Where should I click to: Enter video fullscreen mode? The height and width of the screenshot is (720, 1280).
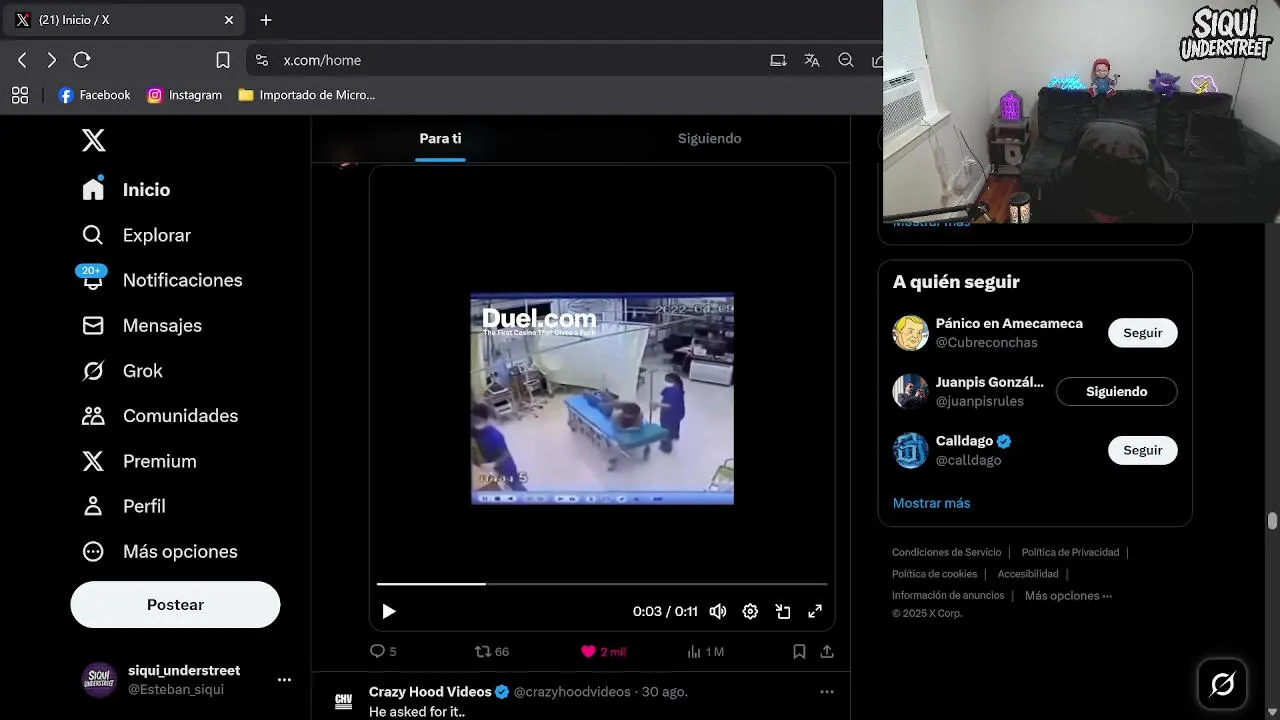tap(815, 611)
